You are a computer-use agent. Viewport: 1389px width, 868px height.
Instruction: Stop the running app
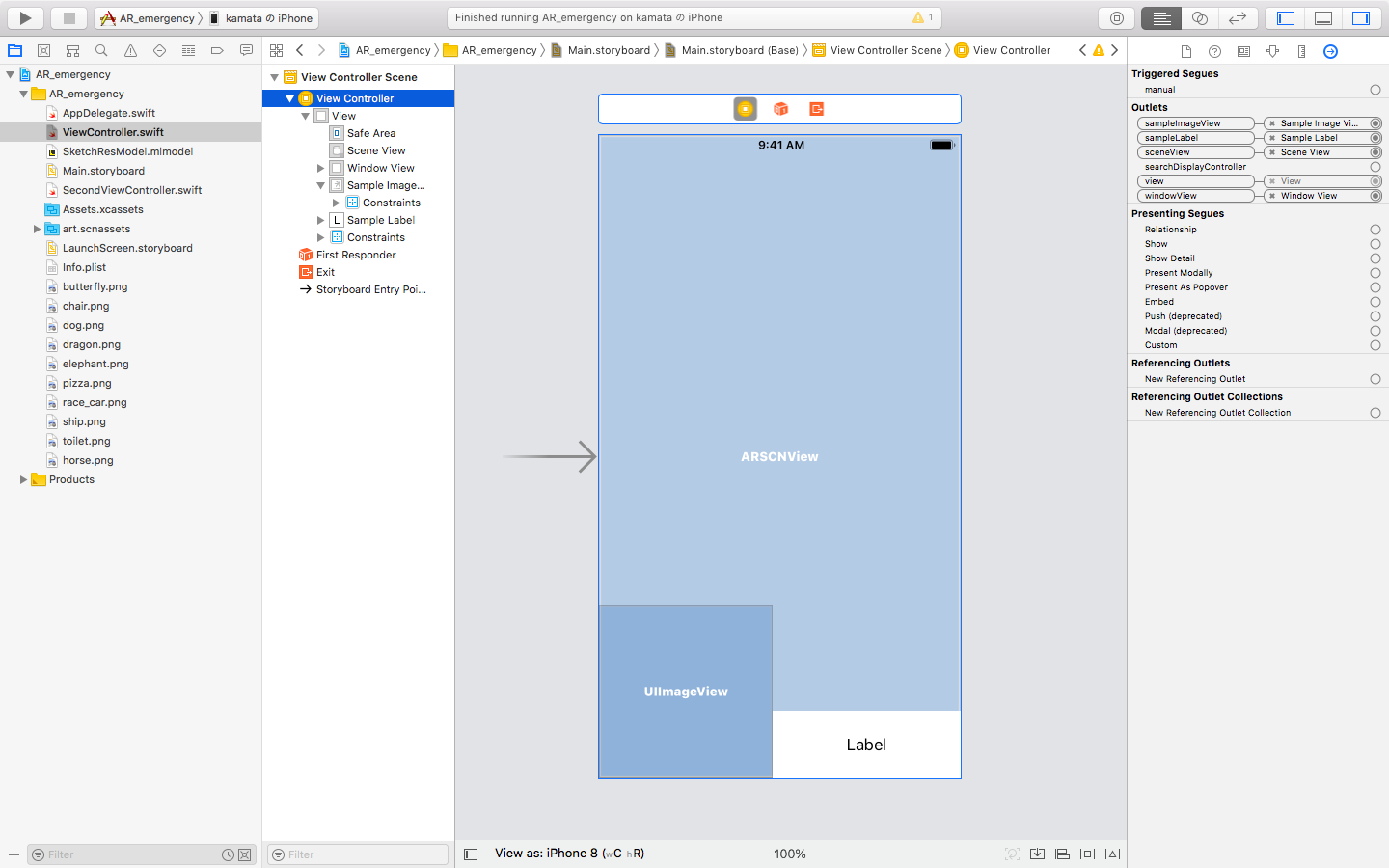click(68, 17)
